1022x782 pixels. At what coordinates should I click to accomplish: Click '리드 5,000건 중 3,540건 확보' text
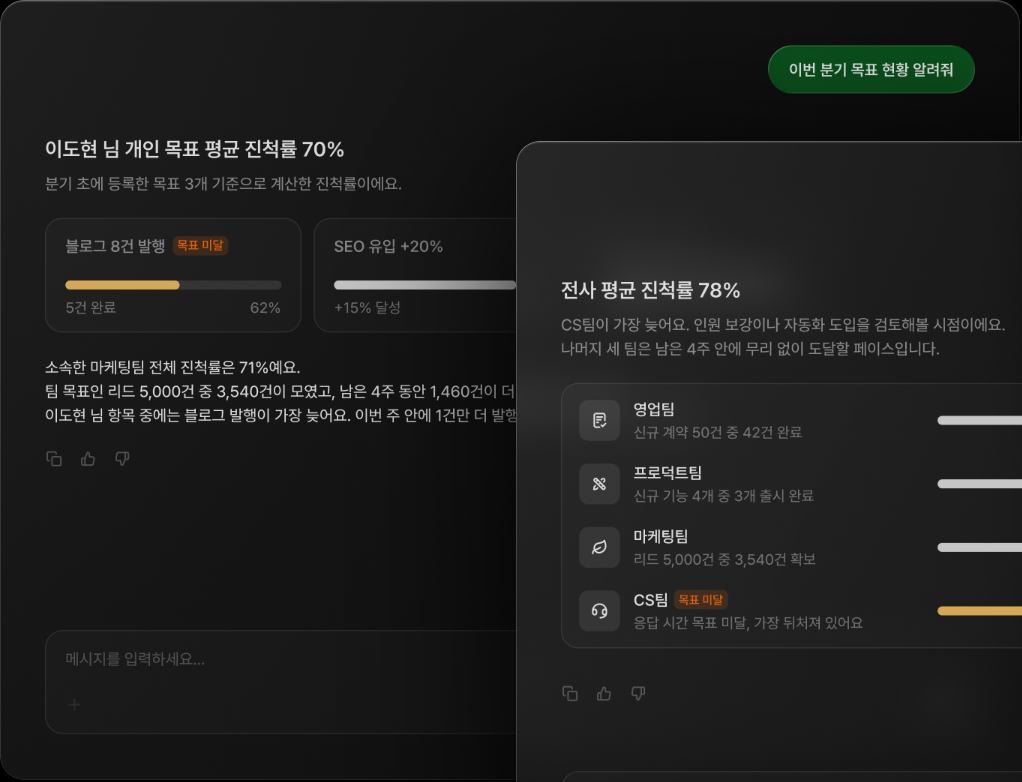[724, 559]
